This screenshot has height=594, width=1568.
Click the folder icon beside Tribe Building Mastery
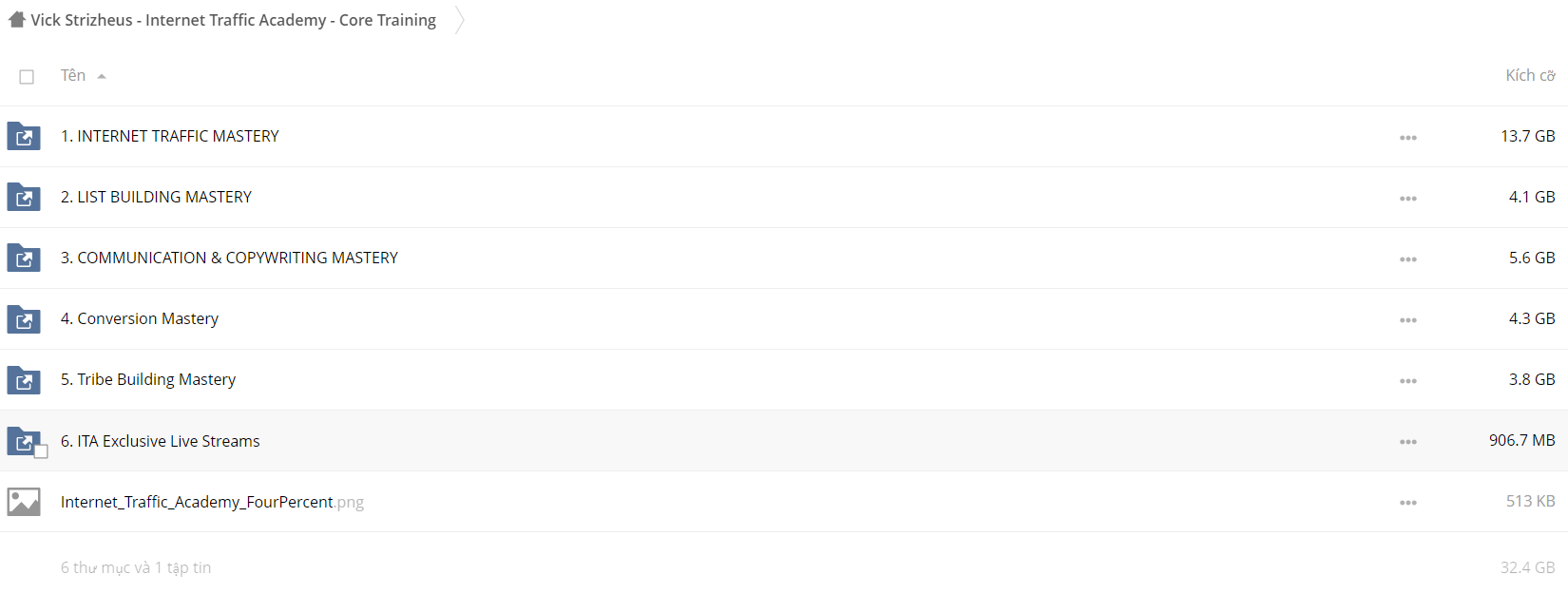24,379
